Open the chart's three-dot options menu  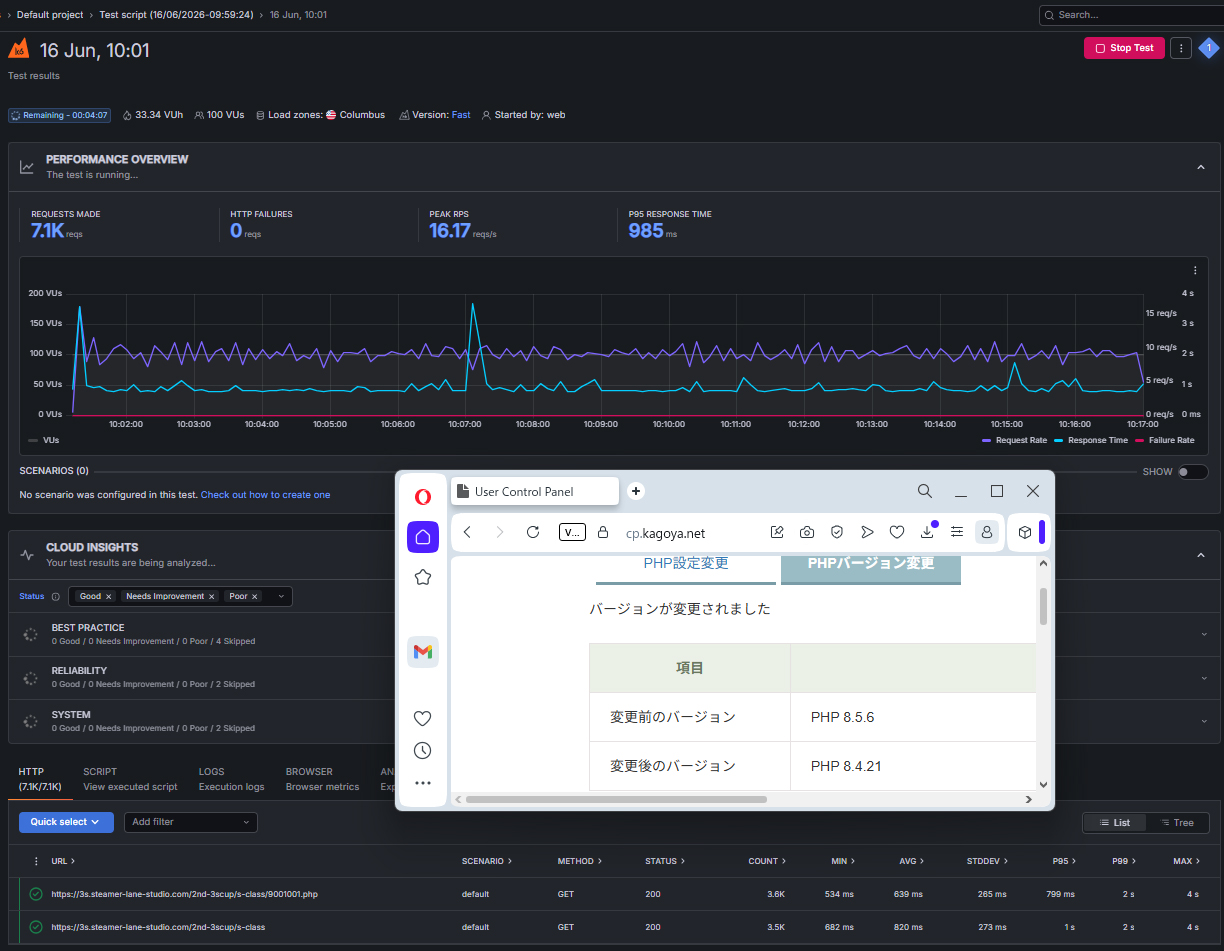1195,270
